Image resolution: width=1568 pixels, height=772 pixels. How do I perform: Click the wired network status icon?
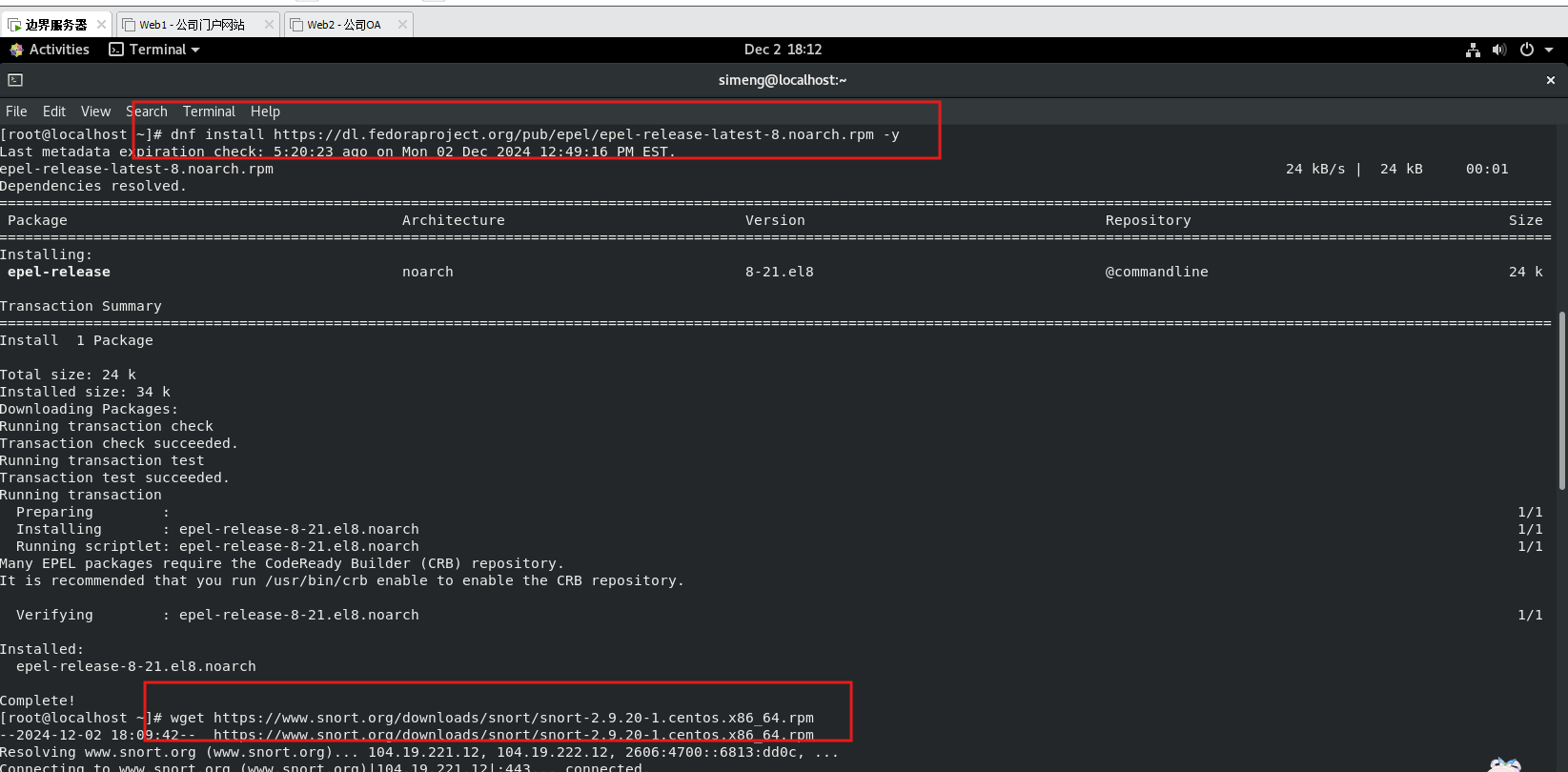[1473, 50]
